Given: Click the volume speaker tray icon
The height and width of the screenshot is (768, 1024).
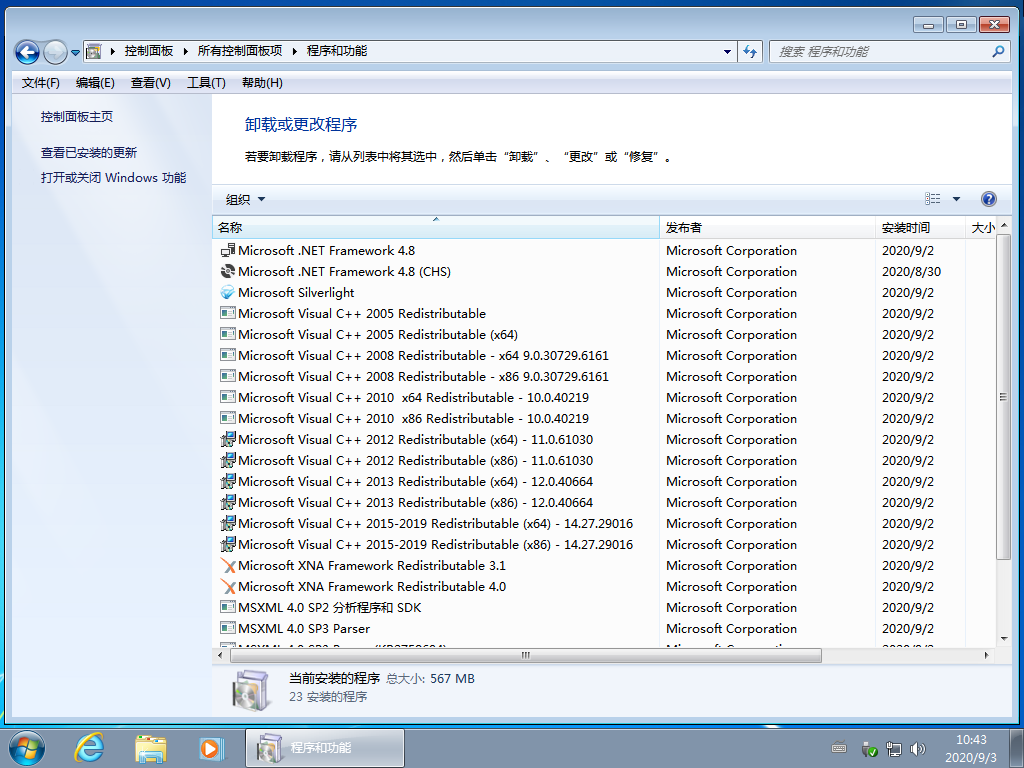Looking at the screenshot, I should click(x=918, y=748).
